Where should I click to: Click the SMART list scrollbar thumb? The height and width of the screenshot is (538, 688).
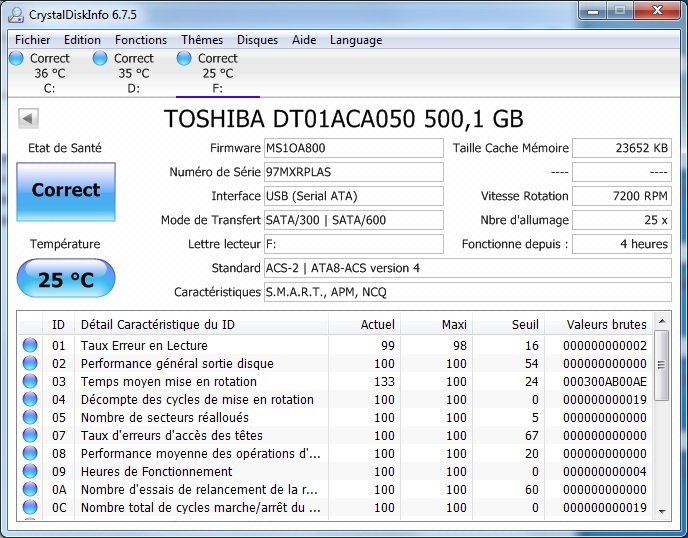[662, 365]
